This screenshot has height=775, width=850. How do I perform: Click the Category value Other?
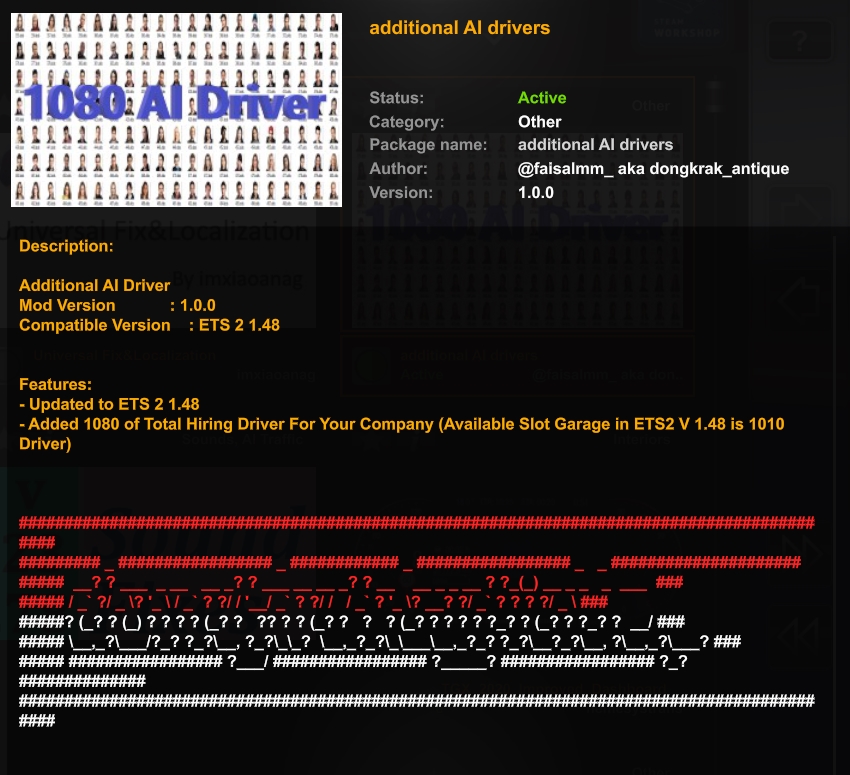tap(539, 122)
